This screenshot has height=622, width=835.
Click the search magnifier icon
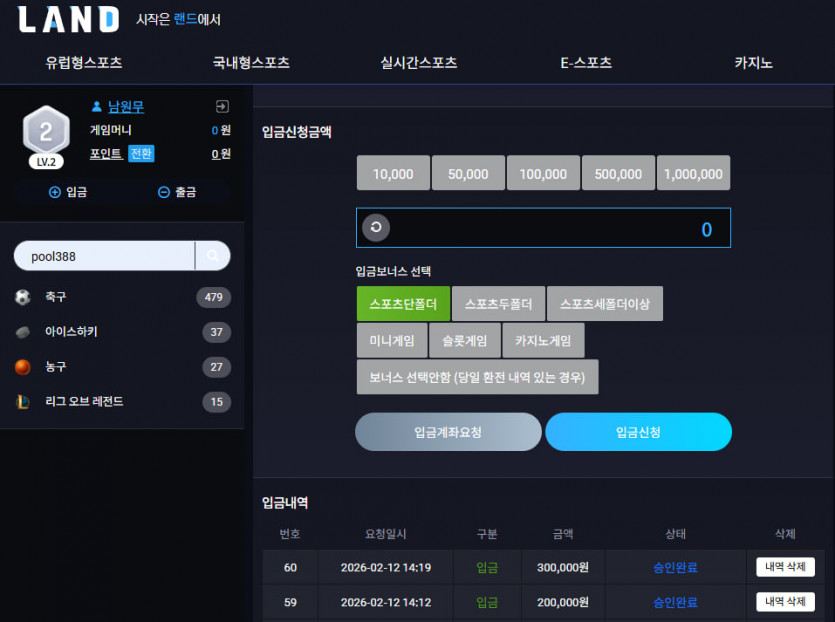[212, 256]
